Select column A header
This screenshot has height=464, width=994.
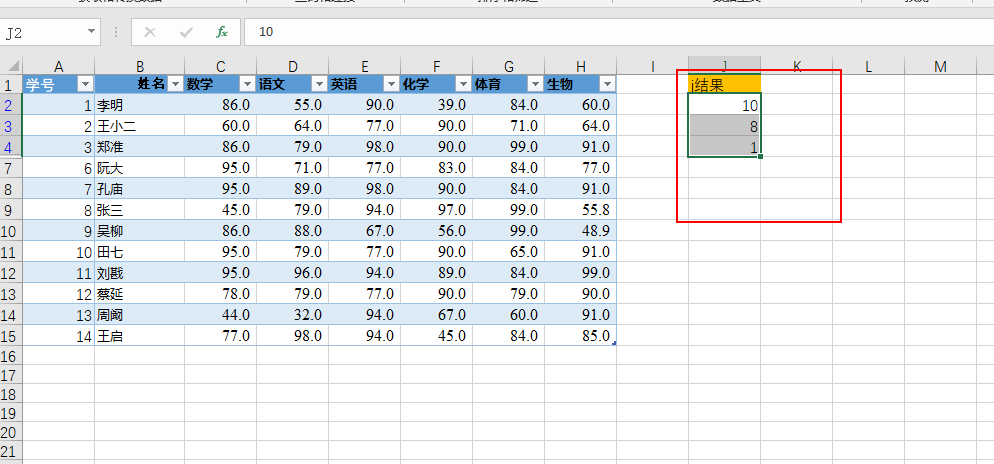(x=58, y=66)
